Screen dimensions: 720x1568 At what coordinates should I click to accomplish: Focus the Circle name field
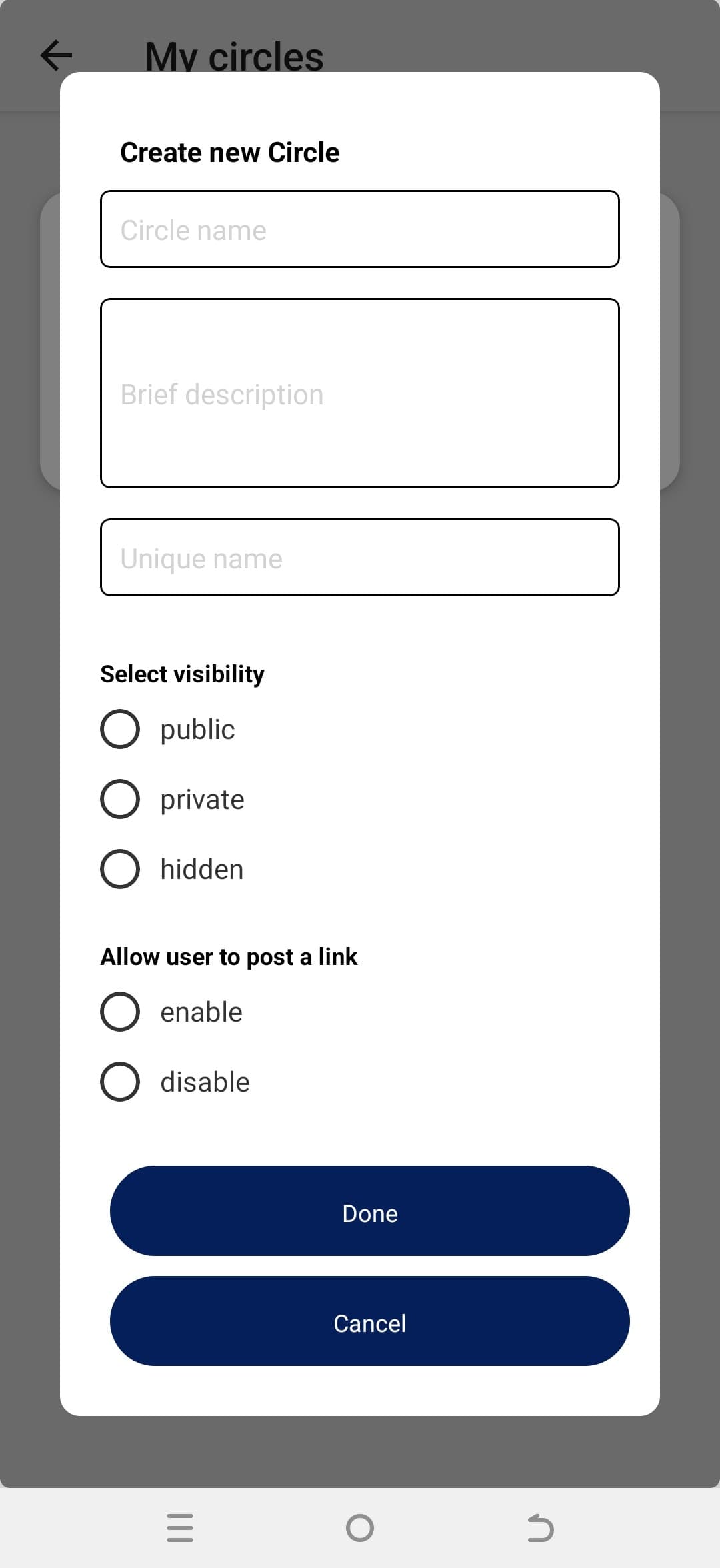[x=360, y=229]
